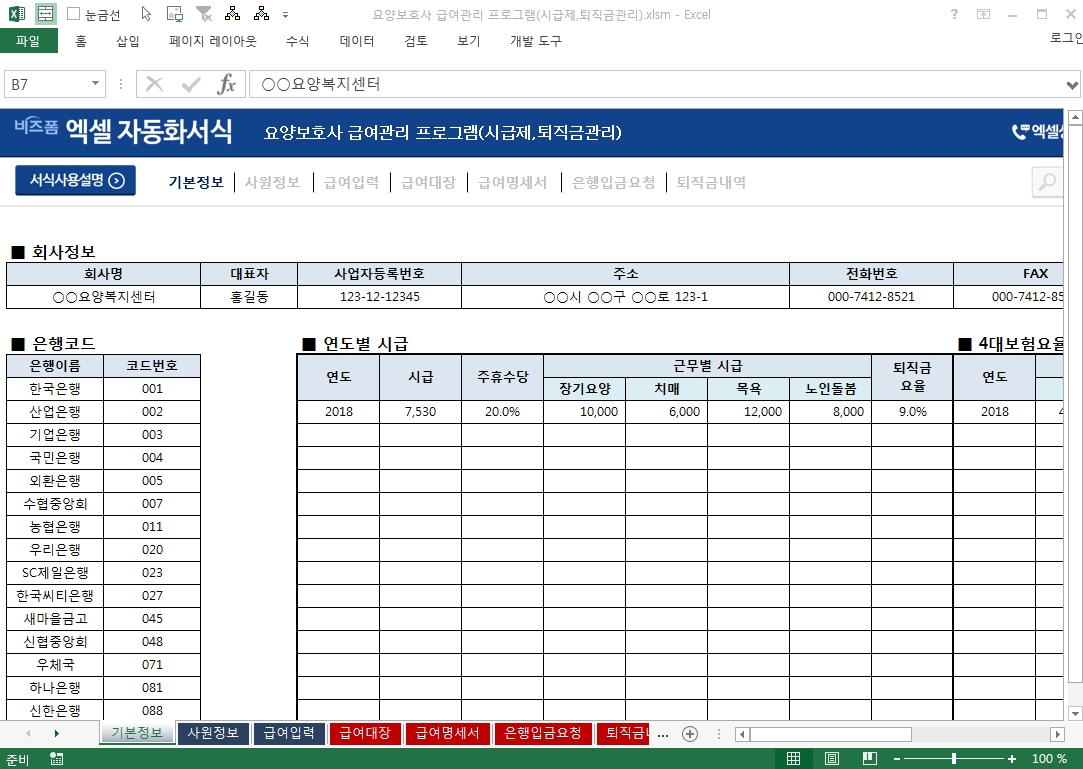This screenshot has height=769, width=1083.
Task: Open the Name Box dropdown arrow
Action: (96, 84)
